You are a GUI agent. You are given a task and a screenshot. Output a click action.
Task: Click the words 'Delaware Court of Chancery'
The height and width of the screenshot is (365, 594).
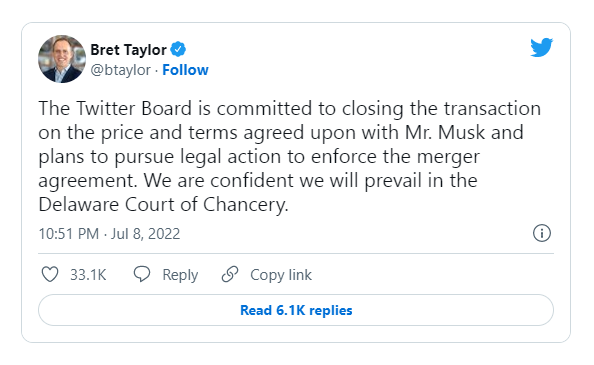point(162,205)
